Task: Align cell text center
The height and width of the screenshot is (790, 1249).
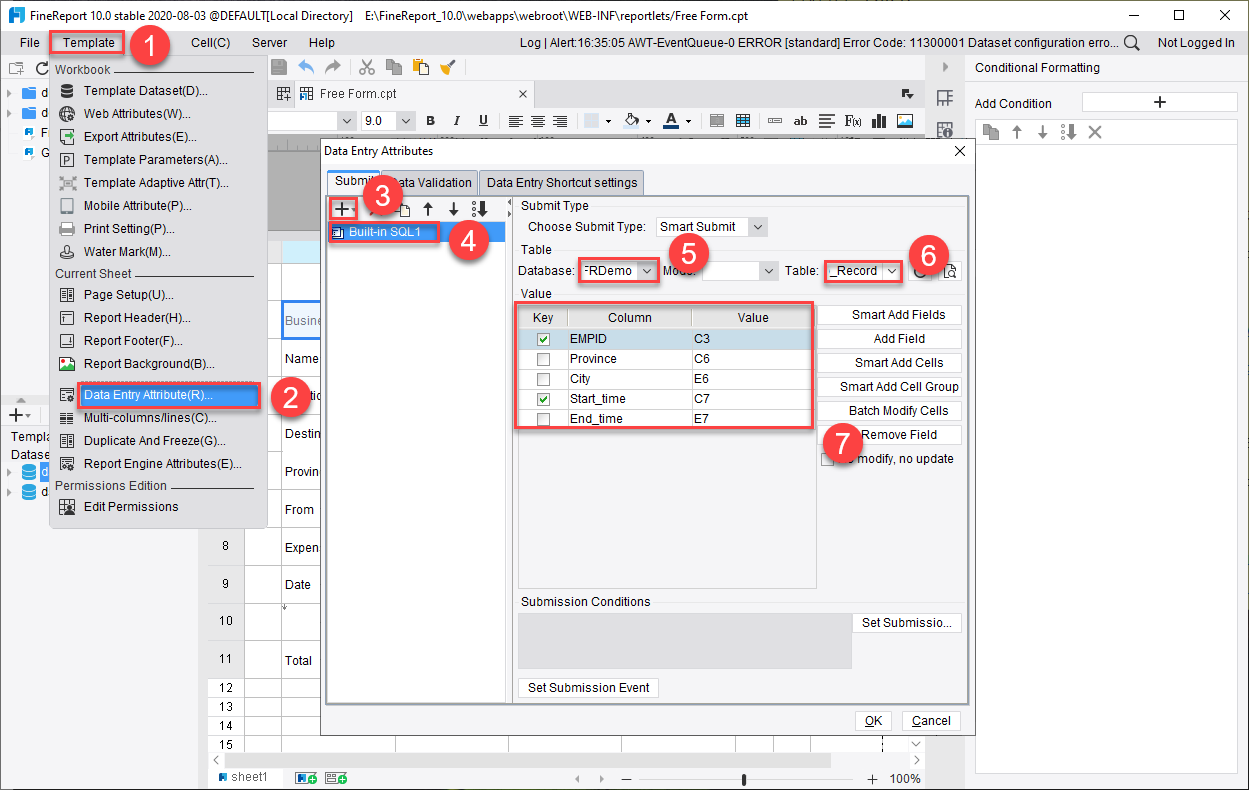Action: (538, 121)
